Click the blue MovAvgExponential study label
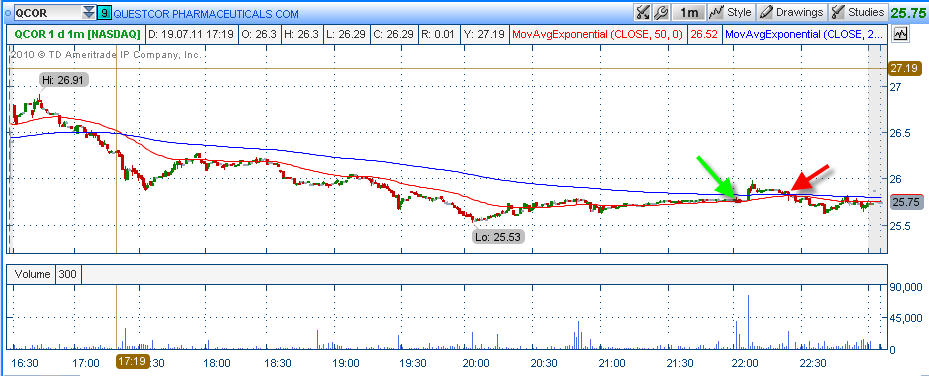 pos(805,34)
